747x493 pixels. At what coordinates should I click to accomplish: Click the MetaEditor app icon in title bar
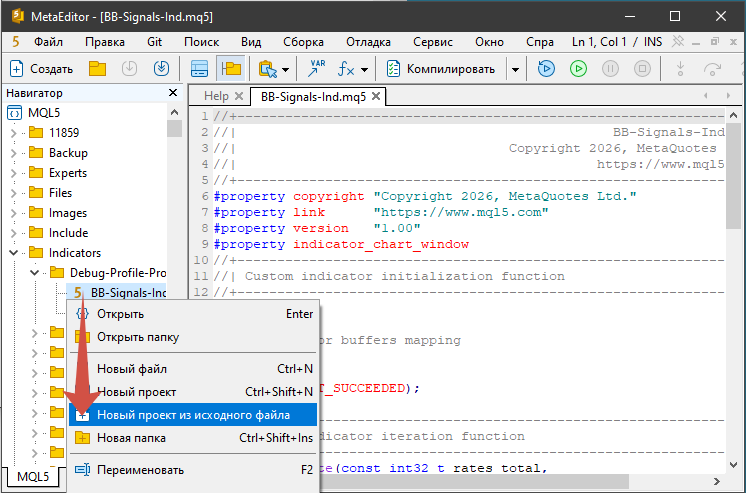tap(18, 16)
